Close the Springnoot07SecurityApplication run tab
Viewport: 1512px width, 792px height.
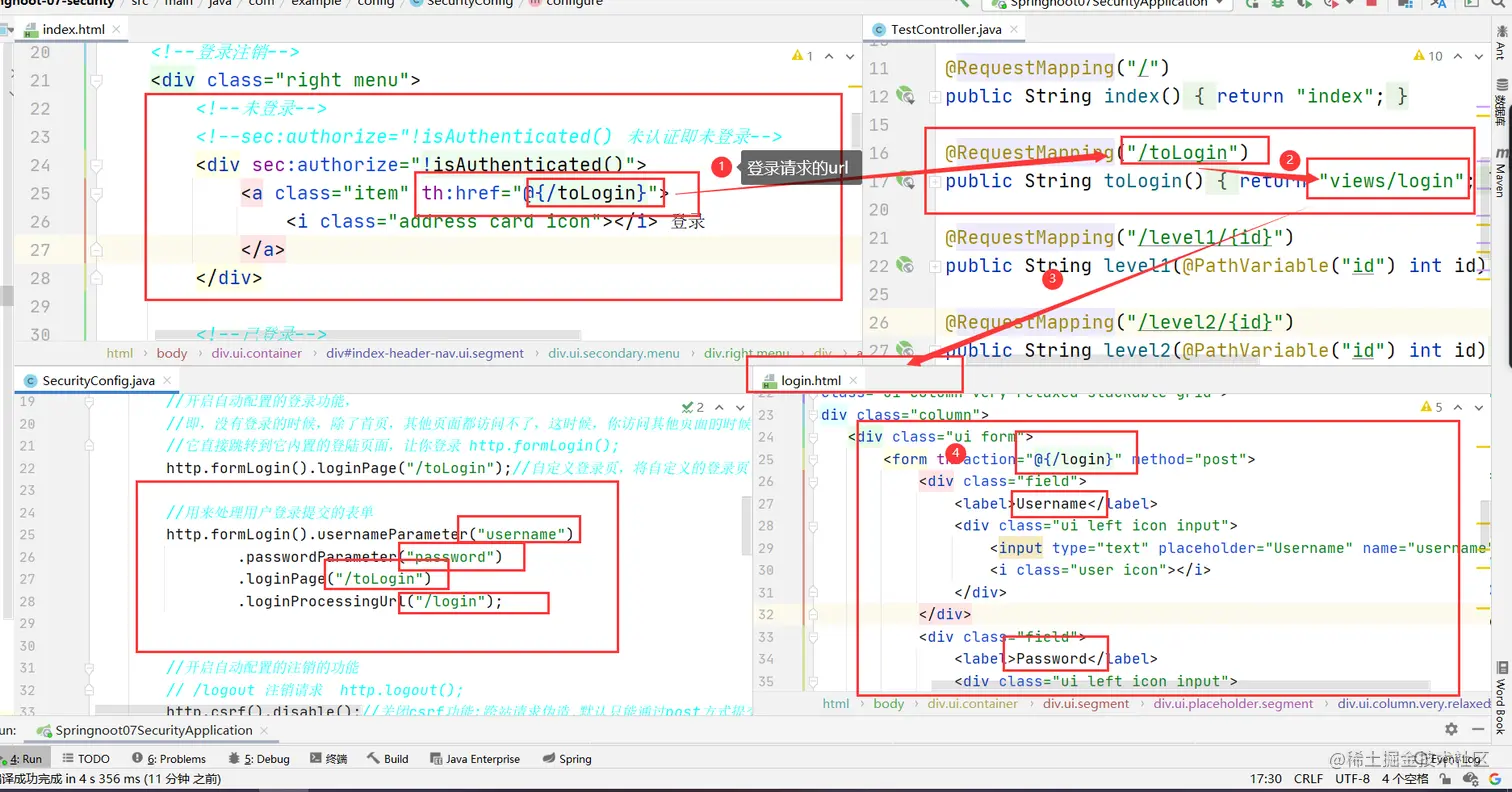tap(263, 731)
